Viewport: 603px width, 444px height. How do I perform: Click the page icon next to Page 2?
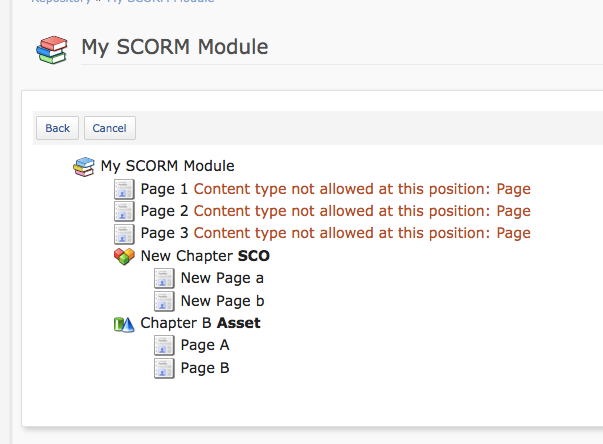coord(124,211)
